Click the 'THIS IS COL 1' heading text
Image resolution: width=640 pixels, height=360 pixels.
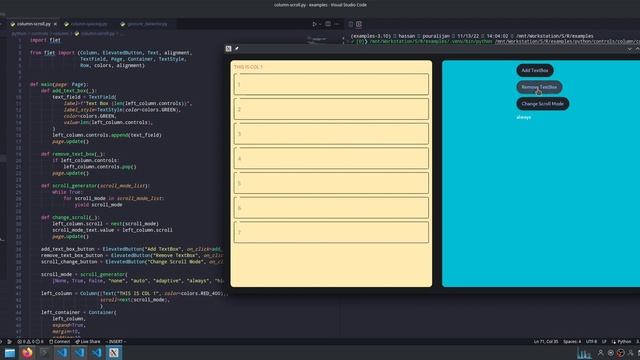[248, 67]
